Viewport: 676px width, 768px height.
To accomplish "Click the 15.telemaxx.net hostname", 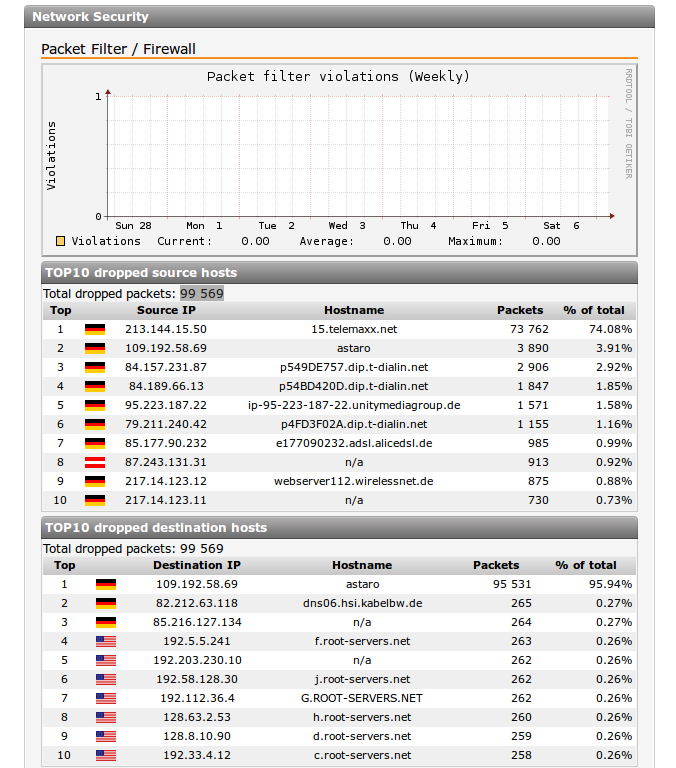I will coord(354,329).
